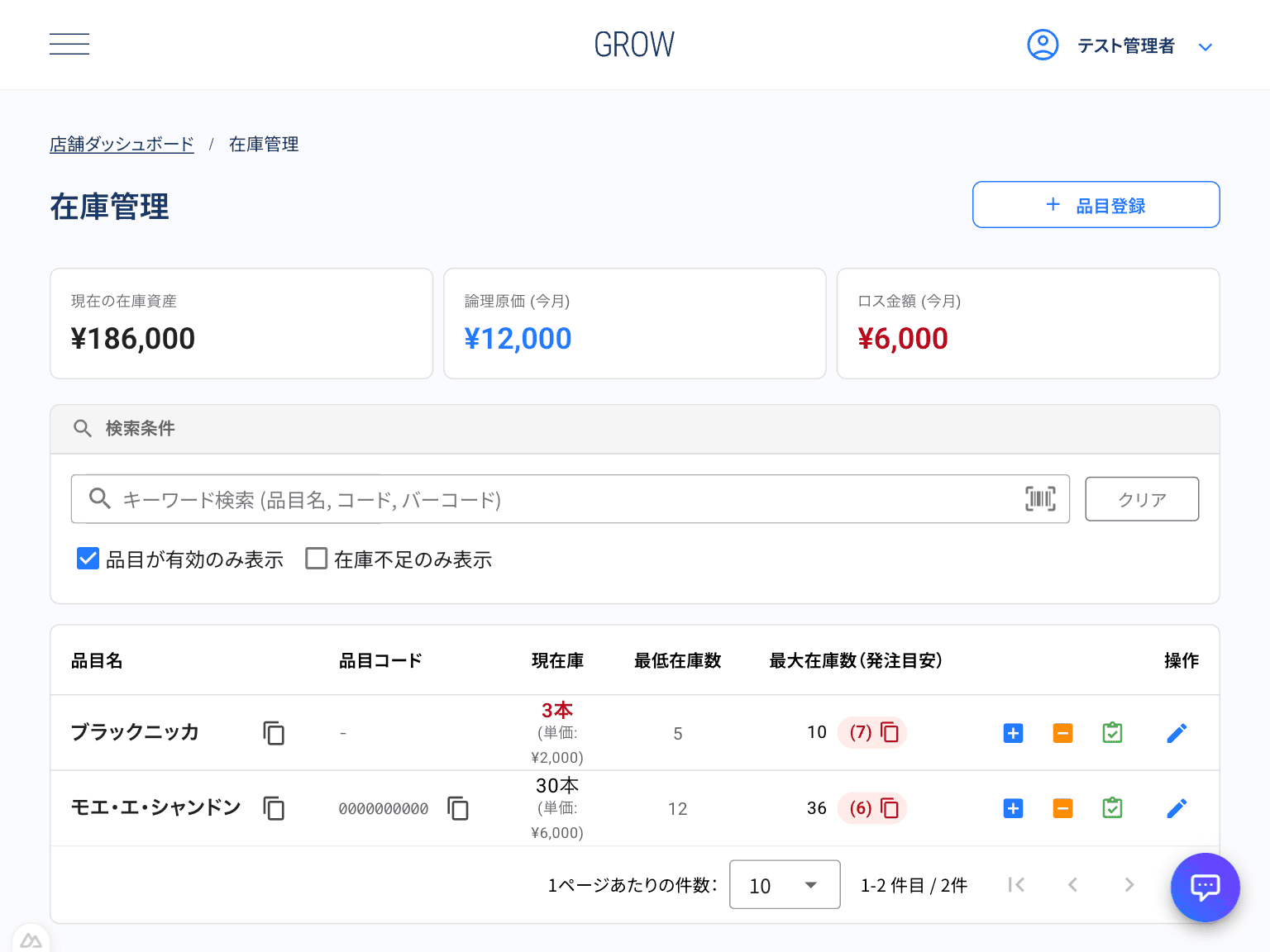Select 在庫管理 in the breadcrumb

(x=263, y=144)
